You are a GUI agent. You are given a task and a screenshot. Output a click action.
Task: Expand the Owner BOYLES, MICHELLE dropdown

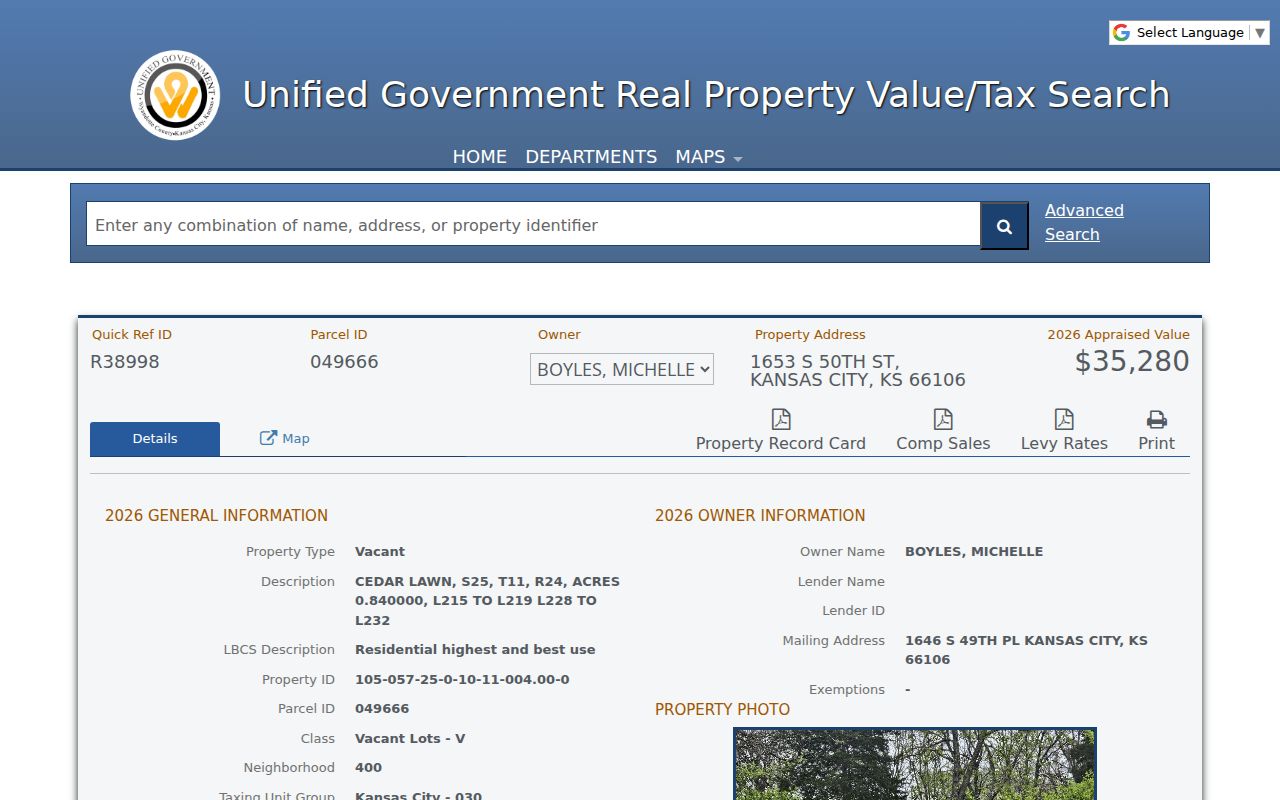[x=622, y=369]
